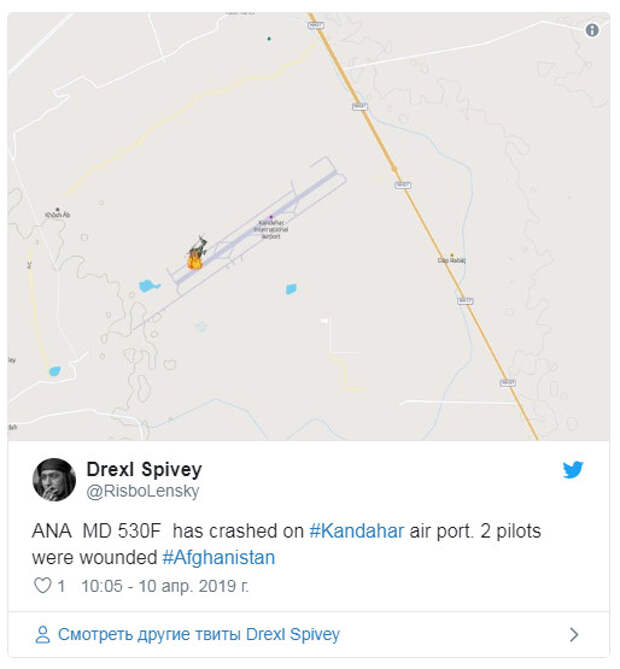Click the info icon on the map
620x669 pixels.
592,30
